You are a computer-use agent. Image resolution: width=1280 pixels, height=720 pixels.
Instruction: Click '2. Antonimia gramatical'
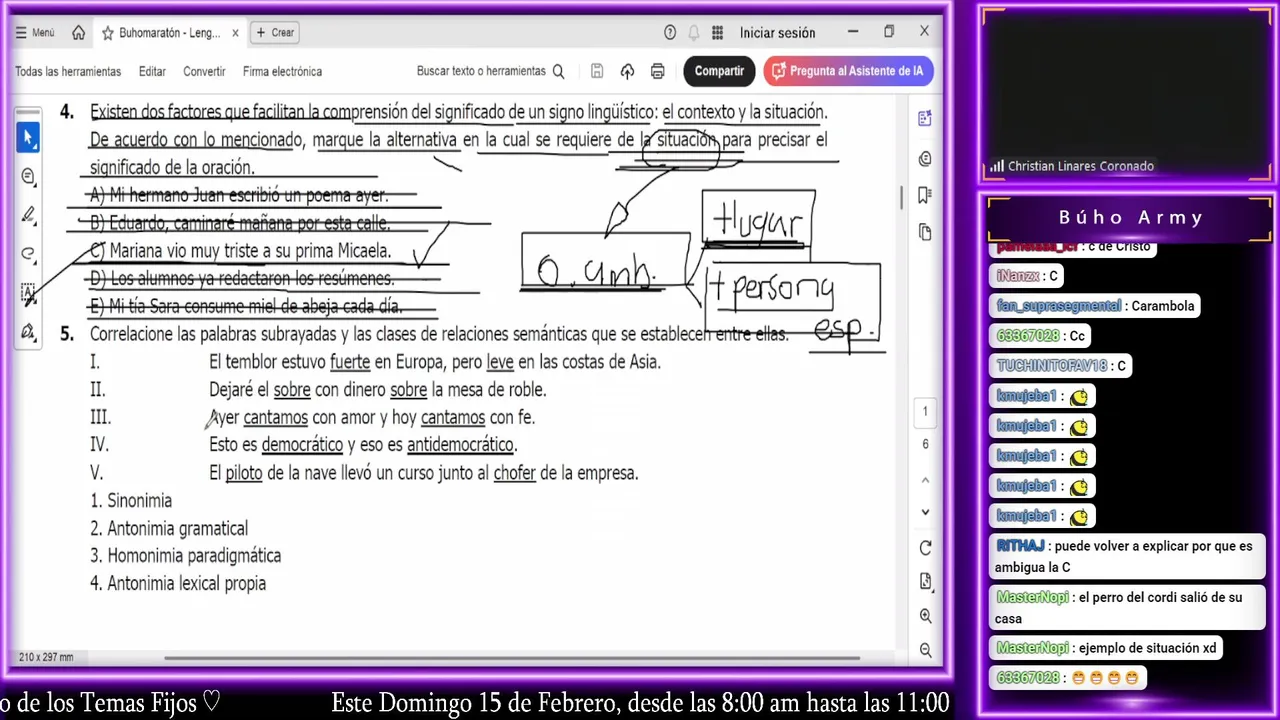pos(169,529)
